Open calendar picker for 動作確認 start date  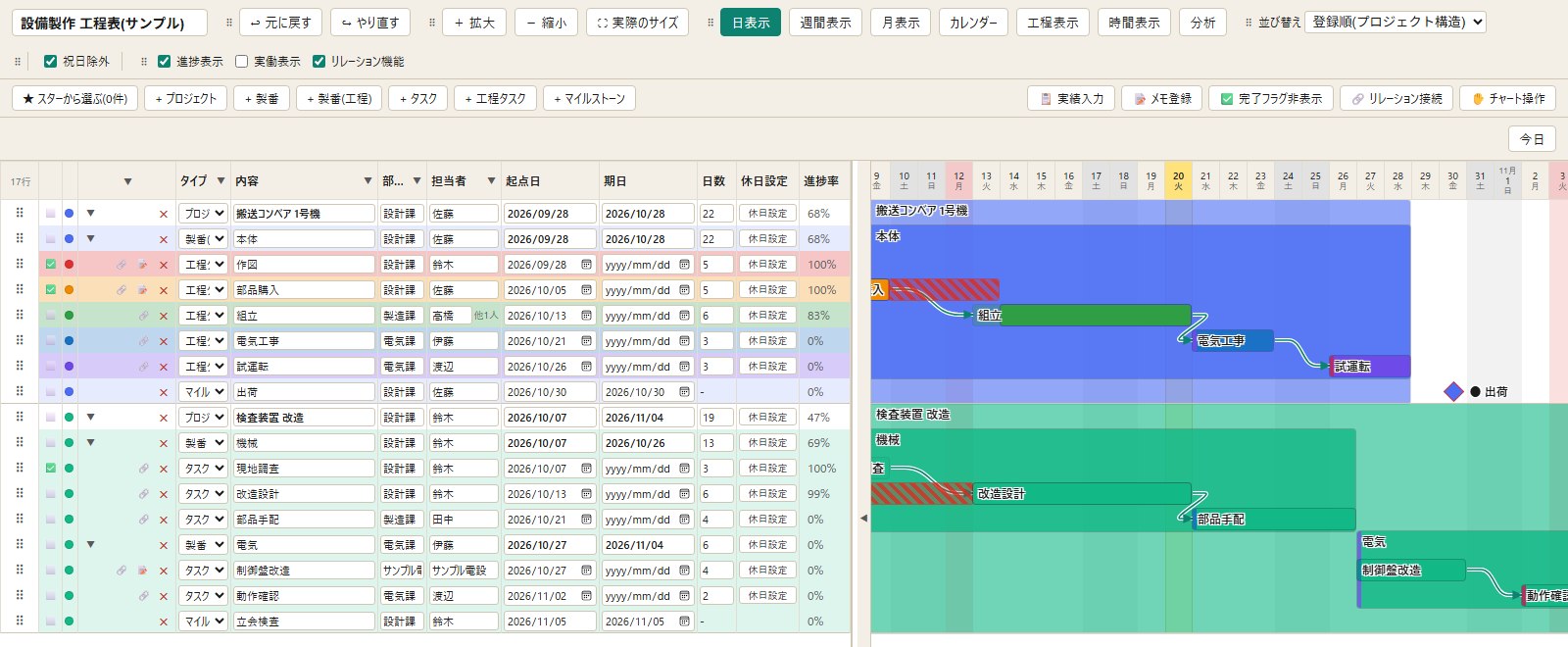point(586,596)
